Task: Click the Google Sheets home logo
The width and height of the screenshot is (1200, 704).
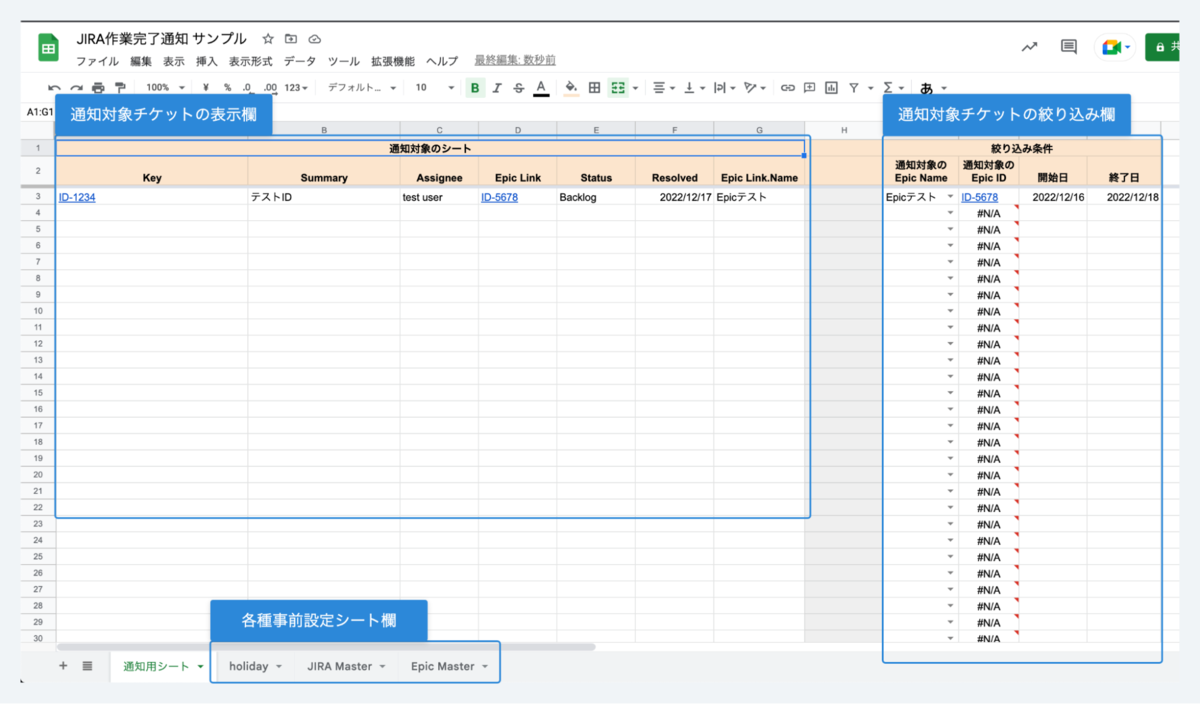Action: tap(48, 48)
